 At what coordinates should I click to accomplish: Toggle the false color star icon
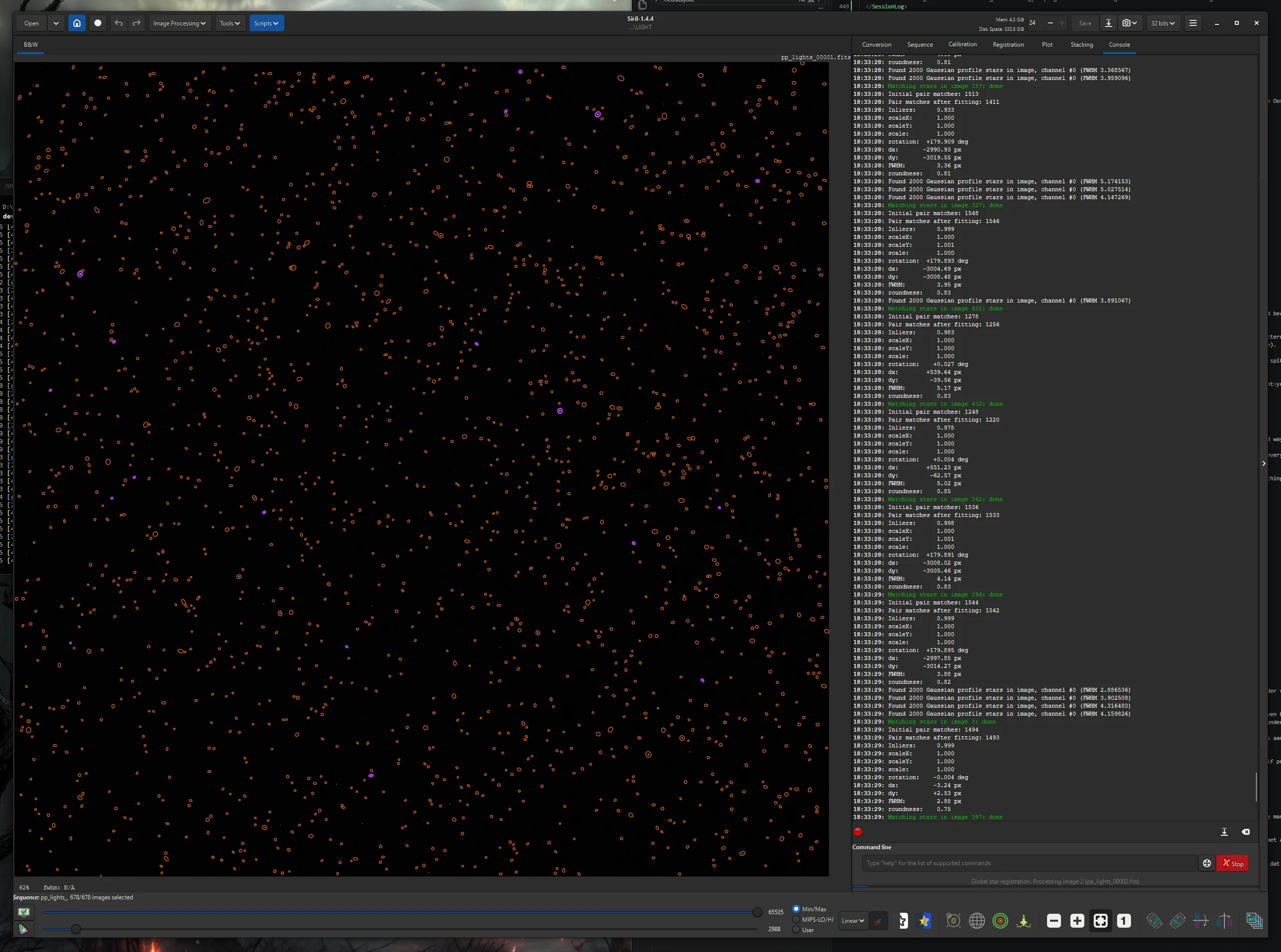pos(925,921)
